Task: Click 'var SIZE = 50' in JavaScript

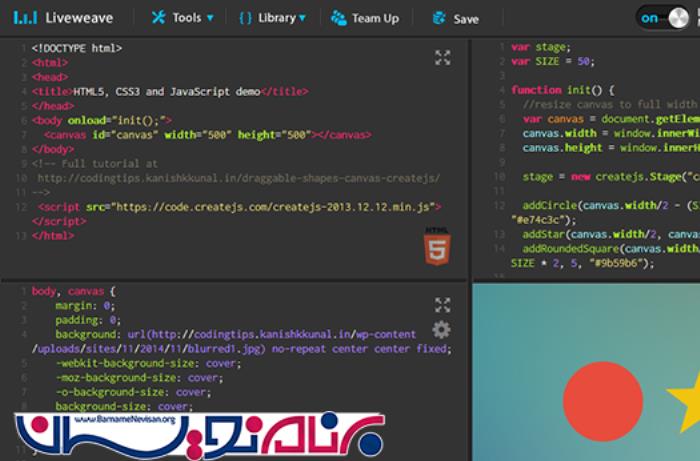Action: click(x=553, y=61)
